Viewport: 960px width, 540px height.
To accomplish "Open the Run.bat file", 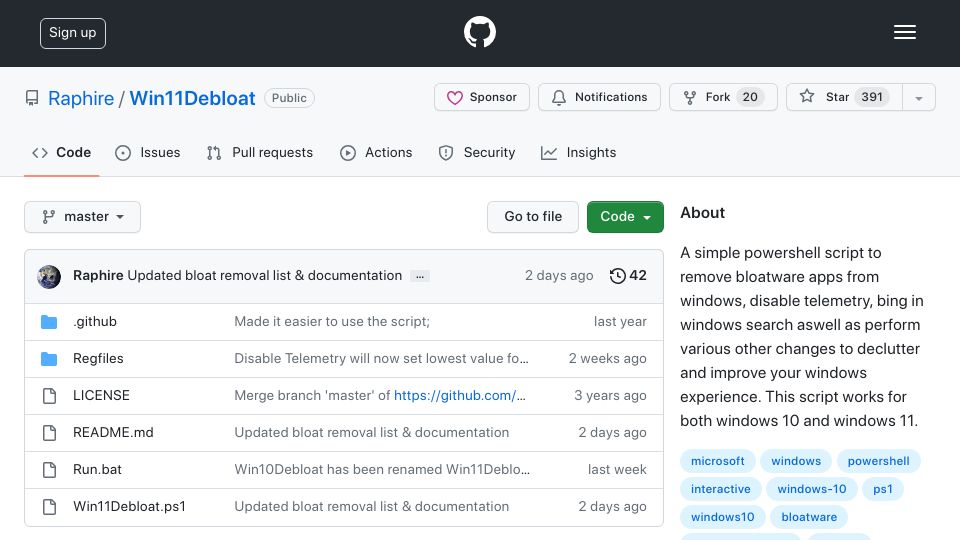I will 97,470.
